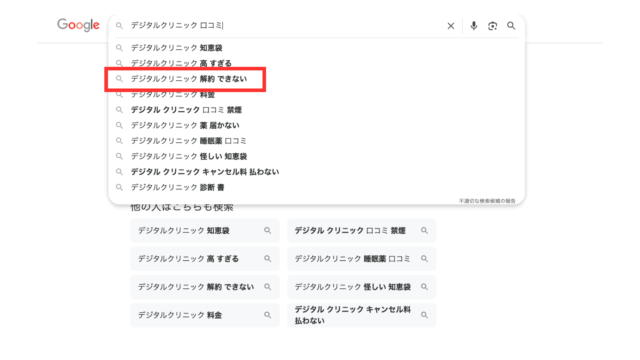Screen dimensions: 640x360
Task: Choose autocomplete suggestion デジタル クリニック 口コミ 禁煙
Action: point(317,110)
